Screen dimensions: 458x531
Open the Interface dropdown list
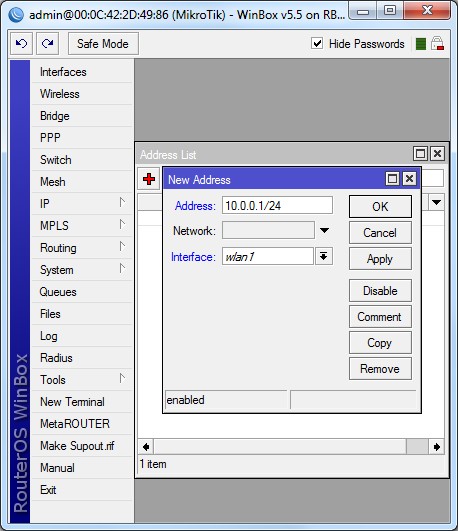pyautogui.click(x=324, y=256)
